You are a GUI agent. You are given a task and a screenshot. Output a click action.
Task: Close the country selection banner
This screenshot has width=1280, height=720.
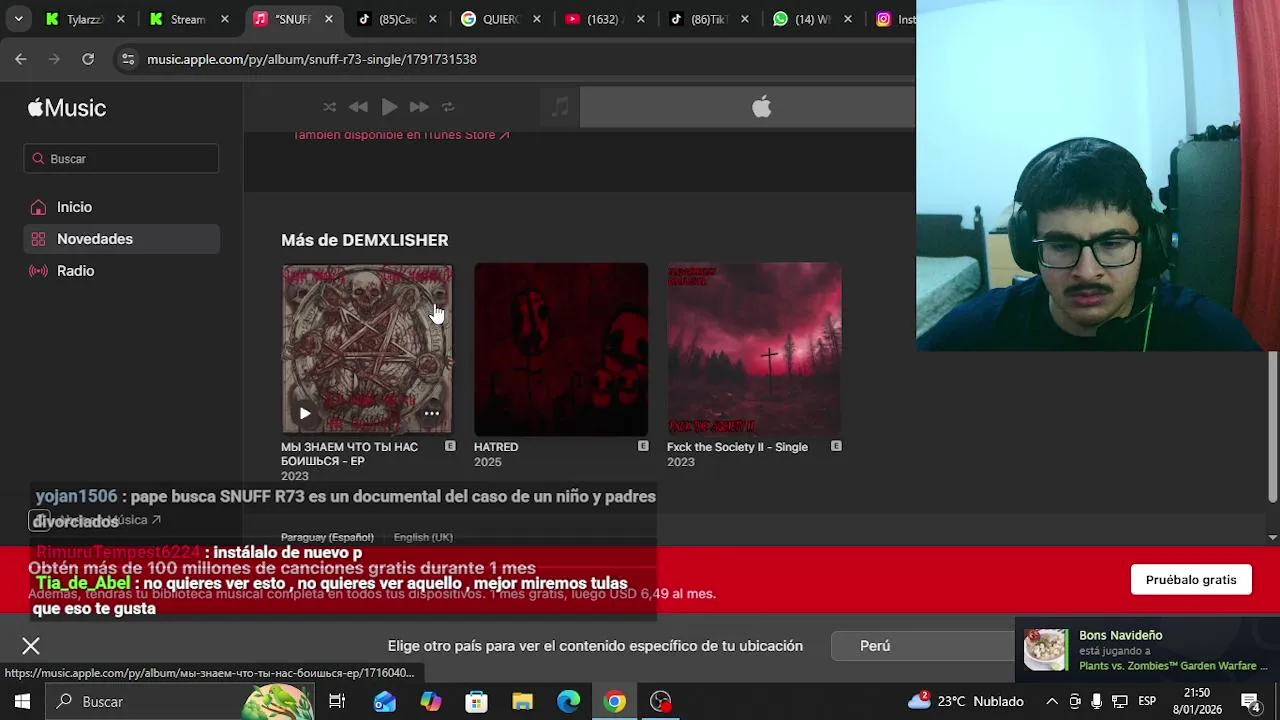31,646
